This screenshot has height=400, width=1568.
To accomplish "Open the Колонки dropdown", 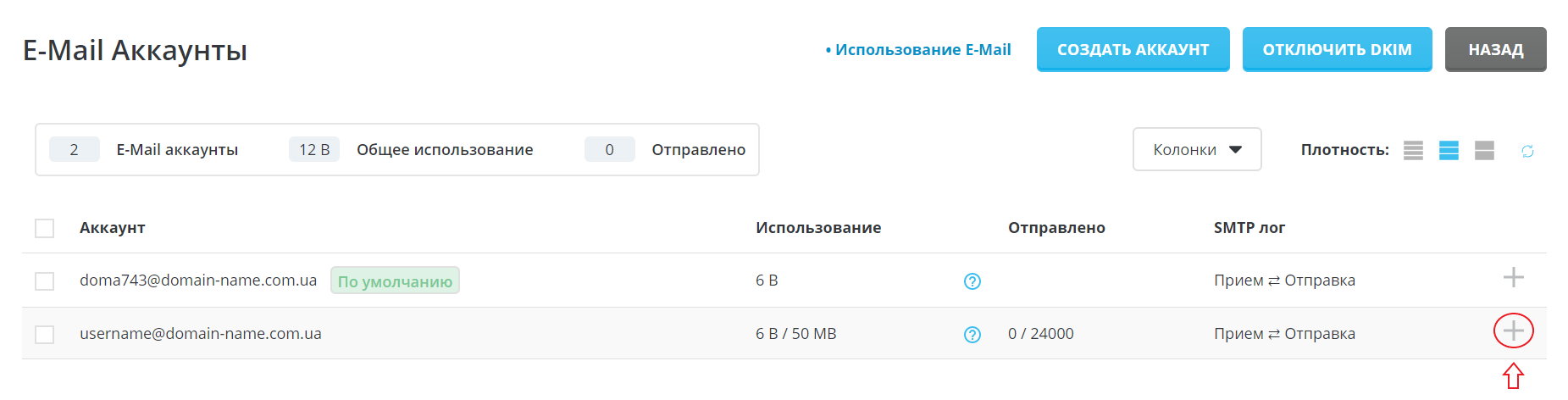I will click(1196, 150).
